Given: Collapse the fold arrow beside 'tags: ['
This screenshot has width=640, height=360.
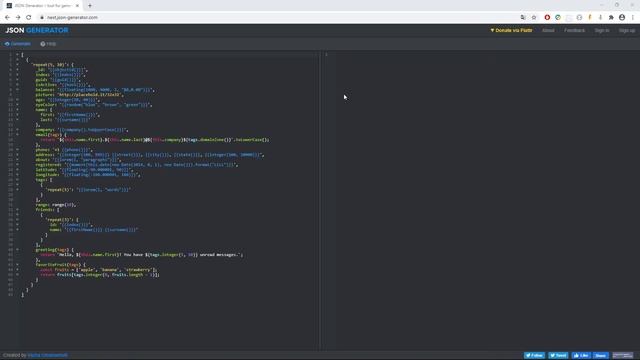Looking at the screenshot, I should [17, 180].
